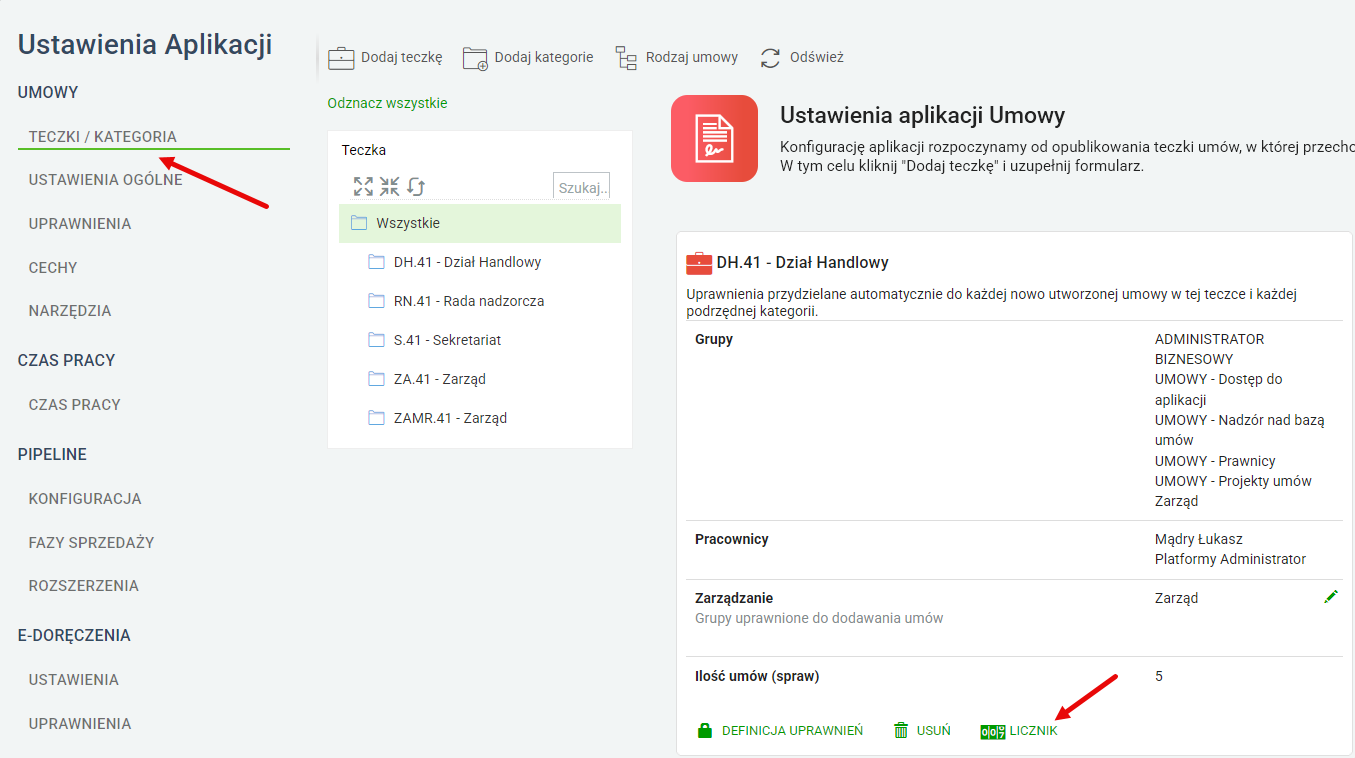Open Uprawnienia under E-Doręczenia

pos(80,724)
